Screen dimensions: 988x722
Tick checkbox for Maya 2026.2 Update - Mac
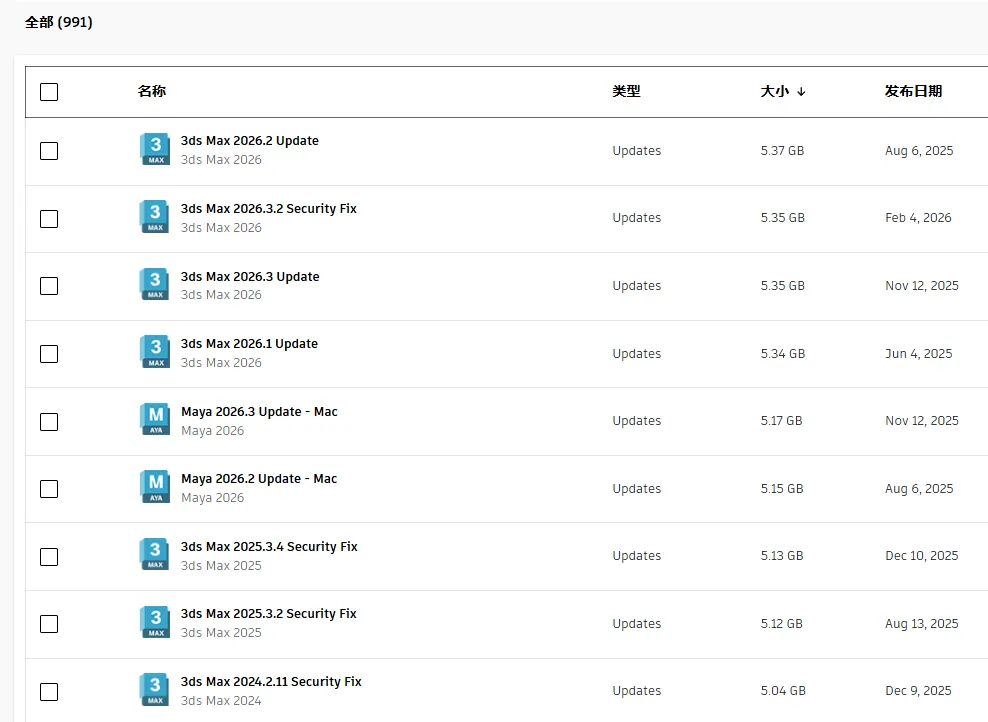click(49, 489)
